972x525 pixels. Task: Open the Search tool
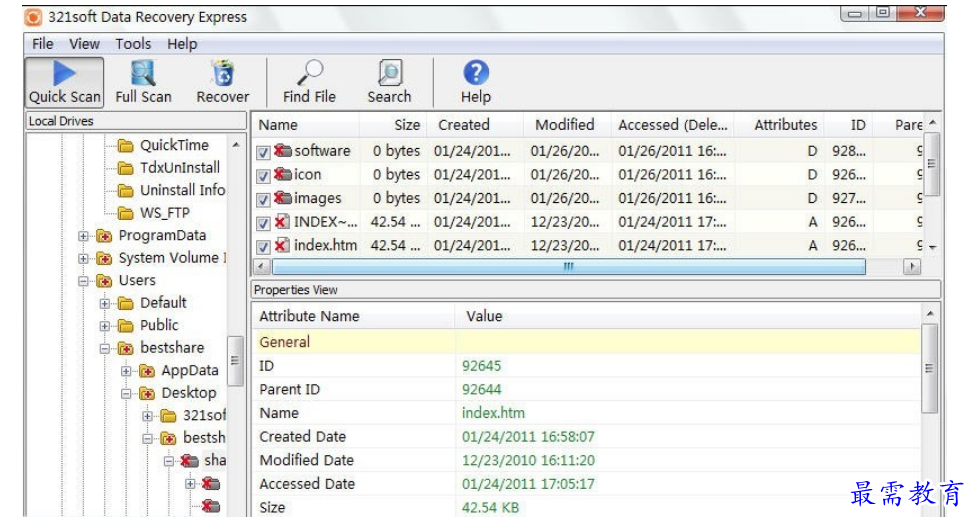point(389,82)
